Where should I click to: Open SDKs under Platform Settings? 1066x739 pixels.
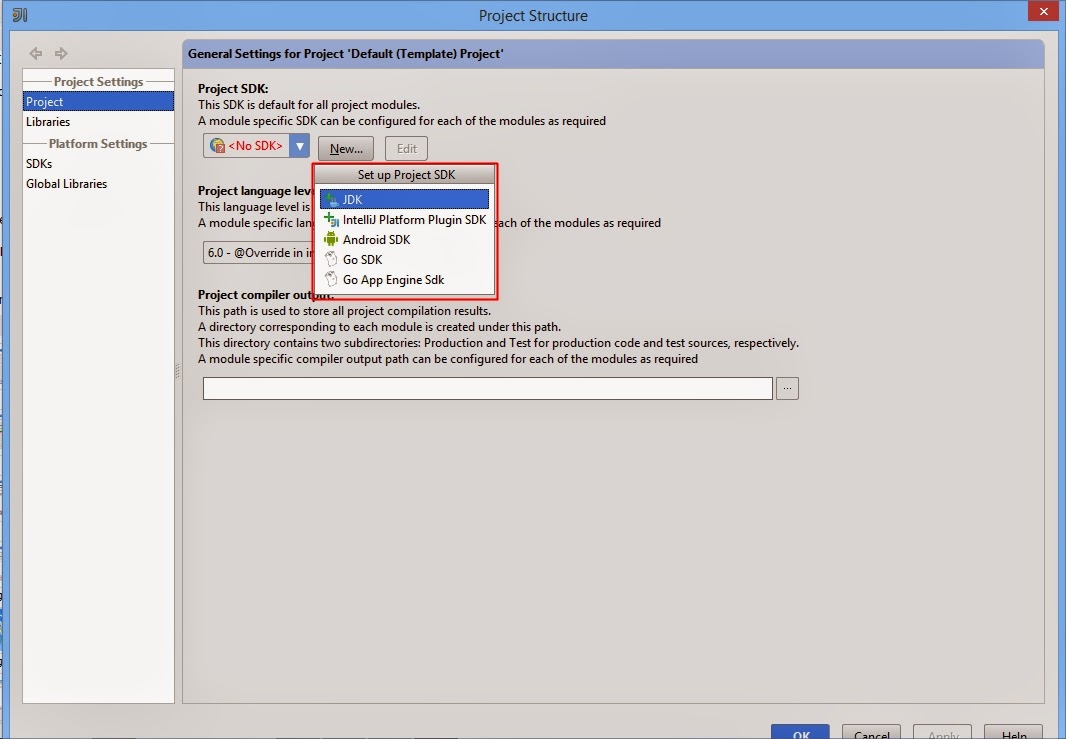pos(99,164)
